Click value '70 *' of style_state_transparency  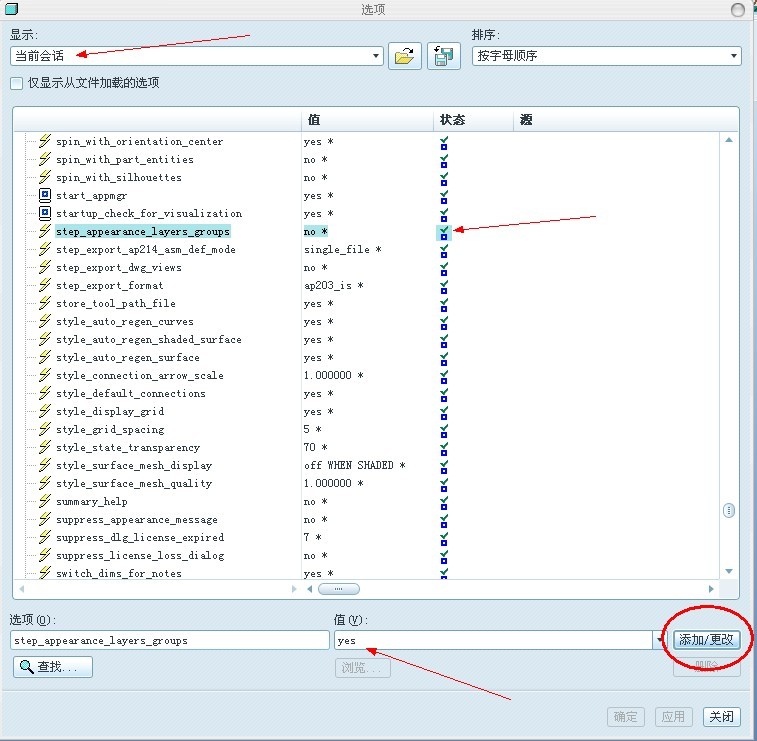316,447
